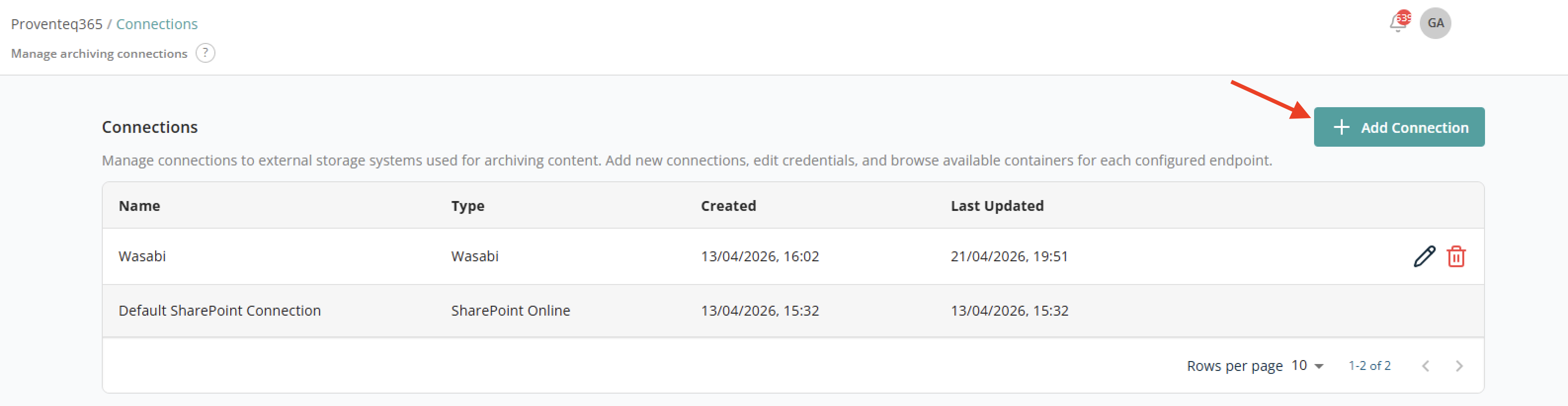
Task: Select the Default SharePoint Connection row
Action: tap(793, 311)
